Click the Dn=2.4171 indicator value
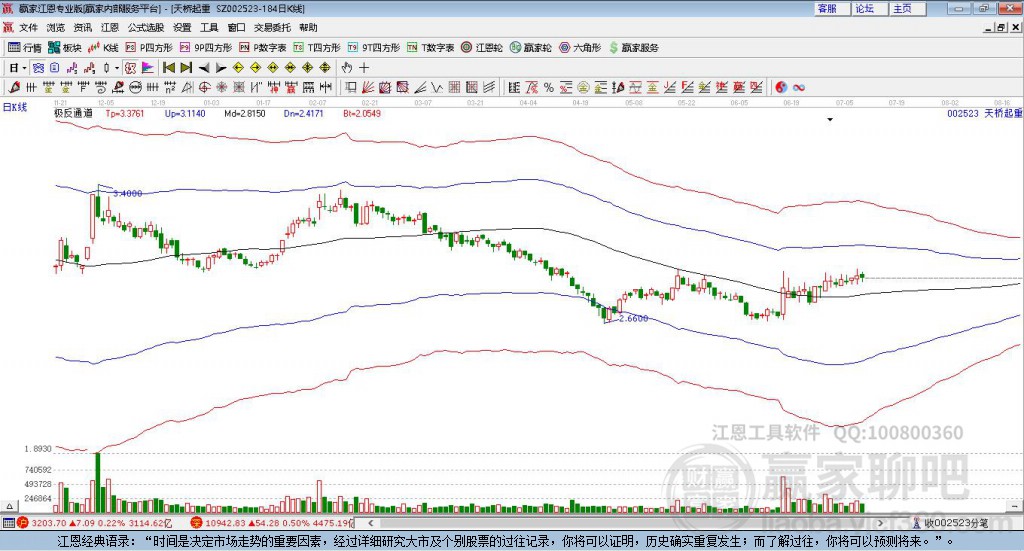1024x551 pixels. point(303,113)
